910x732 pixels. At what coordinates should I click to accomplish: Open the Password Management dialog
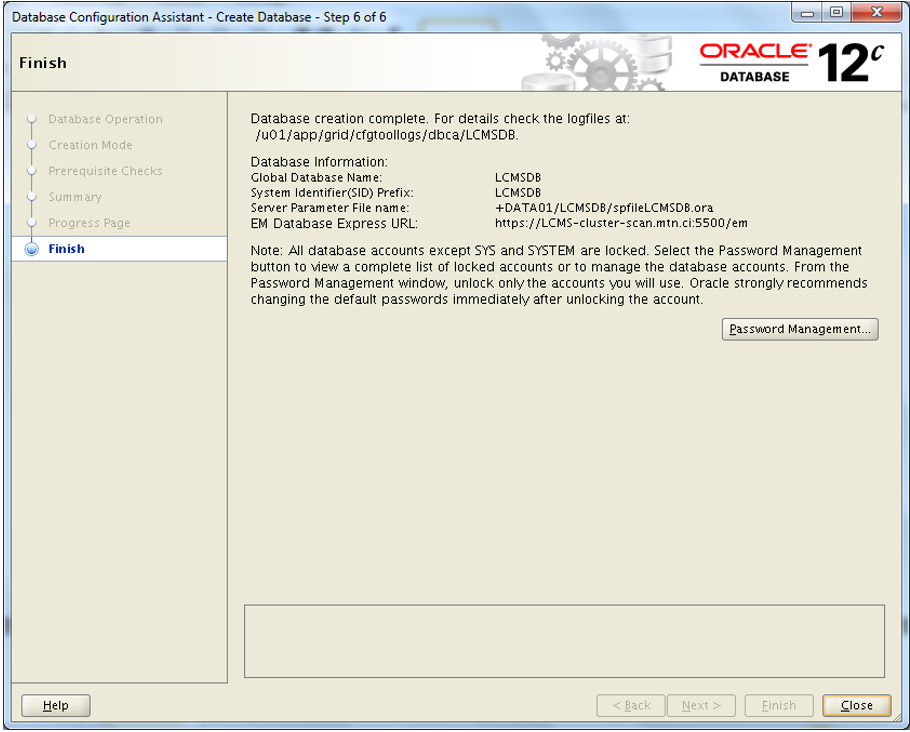[800, 329]
